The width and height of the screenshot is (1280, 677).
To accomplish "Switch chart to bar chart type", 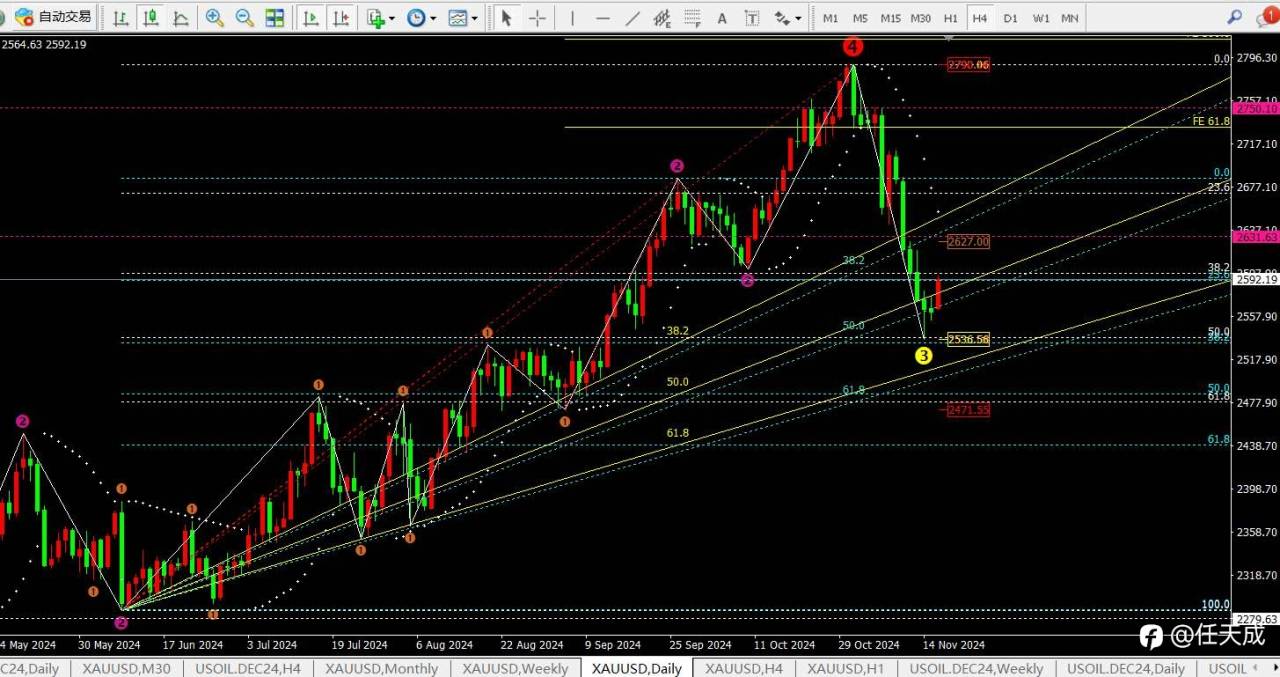I will (x=121, y=17).
